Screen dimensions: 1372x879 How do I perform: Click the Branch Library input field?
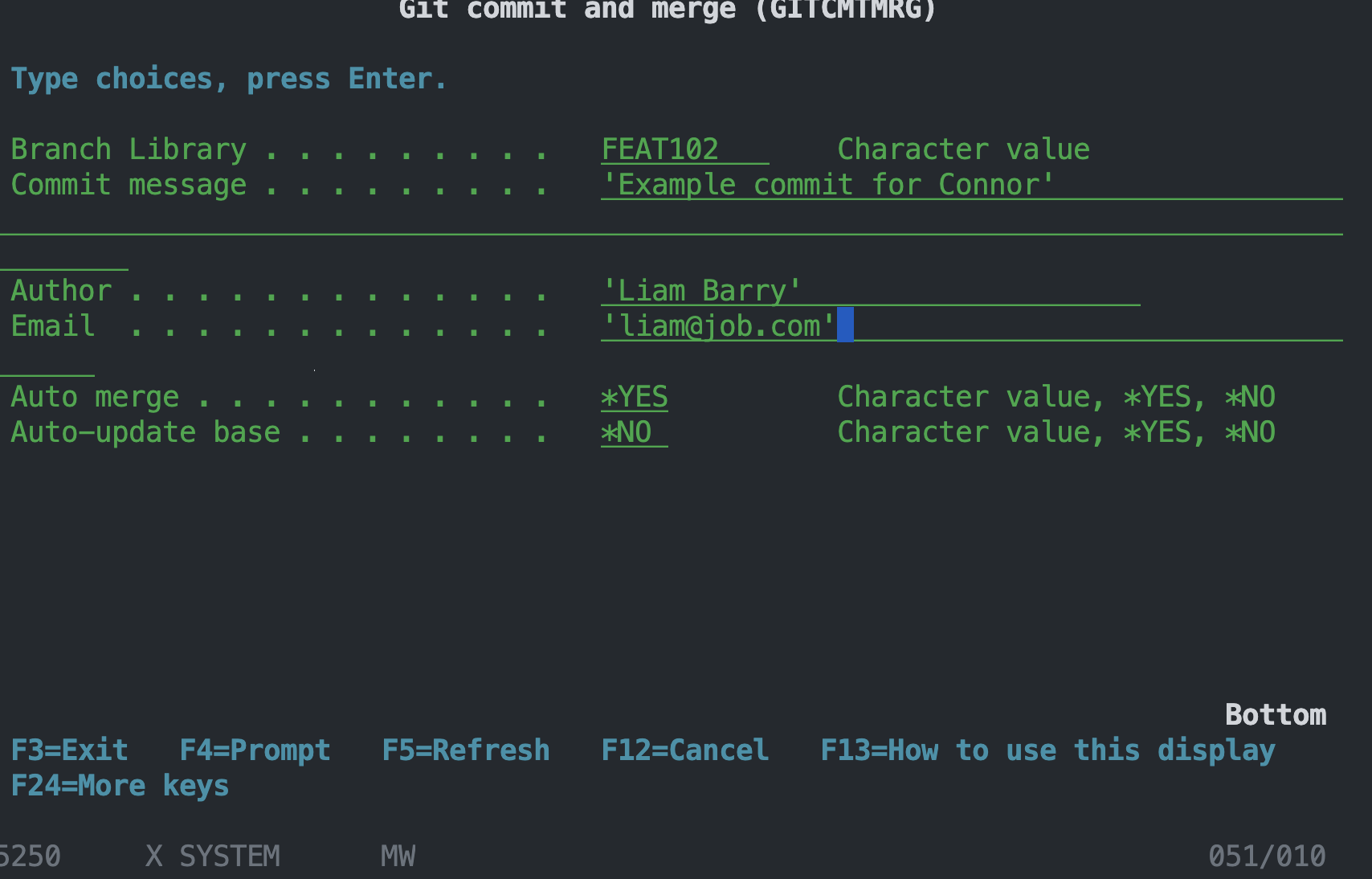[683, 149]
